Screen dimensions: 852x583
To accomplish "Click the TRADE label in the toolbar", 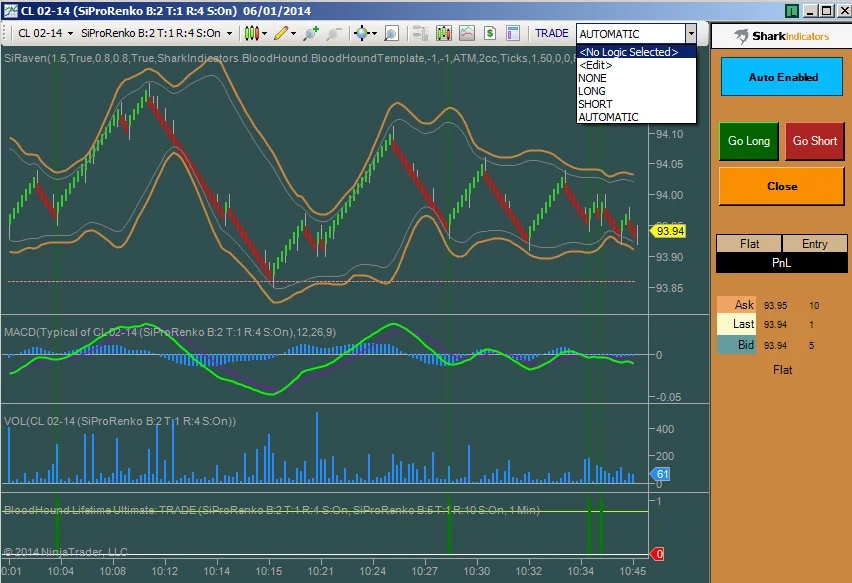I will click(552, 33).
